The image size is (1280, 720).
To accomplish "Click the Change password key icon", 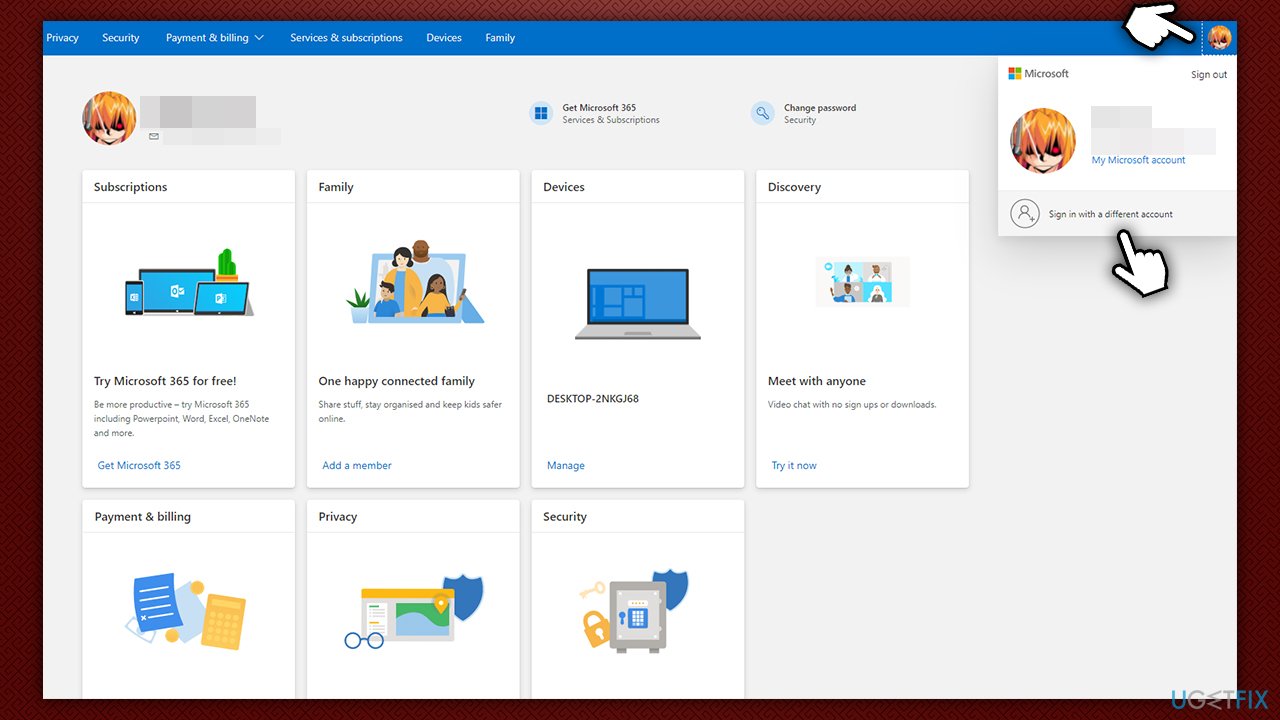I will [x=763, y=113].
